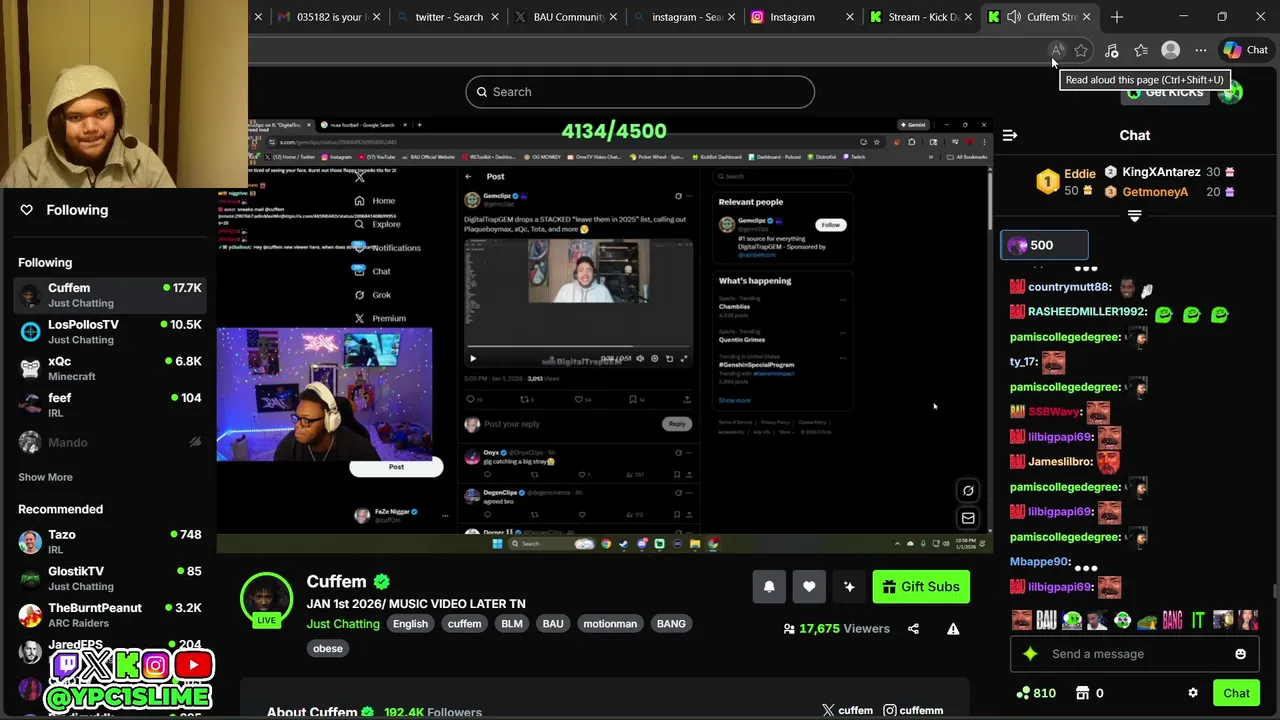The width and height of the screenshot is (1280, 720).
Task: Click the Gift Subs button
Action: (x=921, y=587)
